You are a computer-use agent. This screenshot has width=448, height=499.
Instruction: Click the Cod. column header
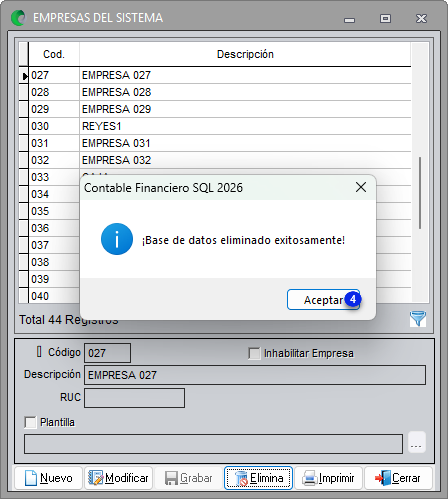pyautogui.click(x=54, y=54)
